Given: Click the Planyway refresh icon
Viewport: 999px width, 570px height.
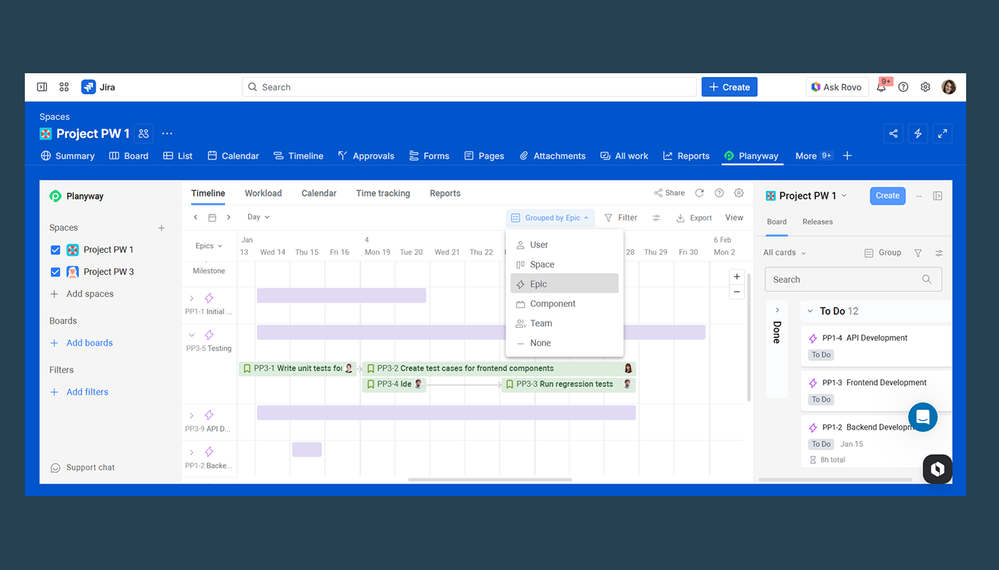Looking at the screenshot, I should coord(699,193).
